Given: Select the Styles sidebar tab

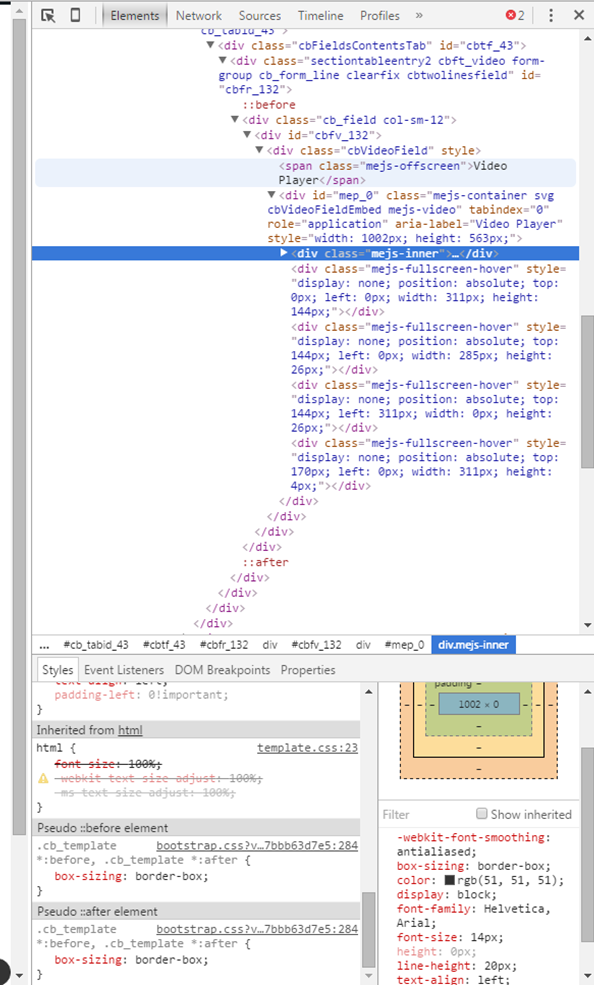Looking at the screenshot, I should (x=57, y=670).
